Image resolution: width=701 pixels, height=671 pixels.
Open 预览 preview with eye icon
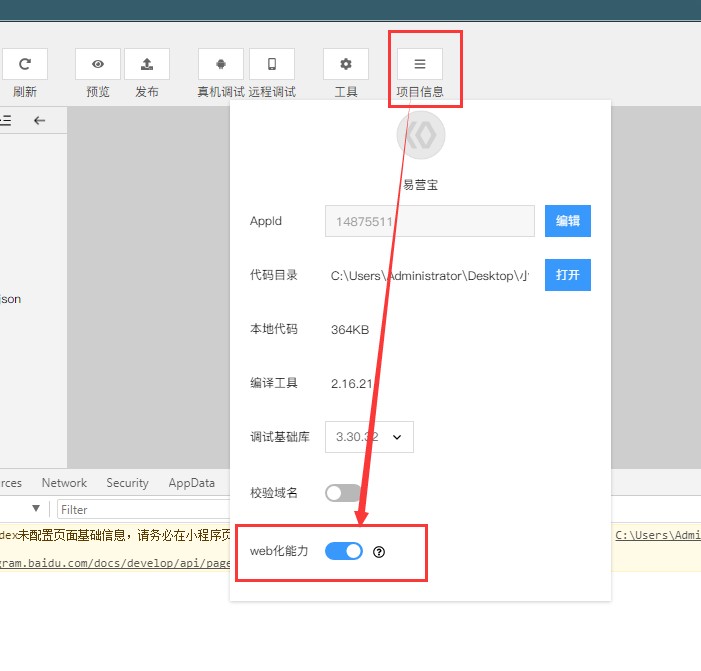98,64
